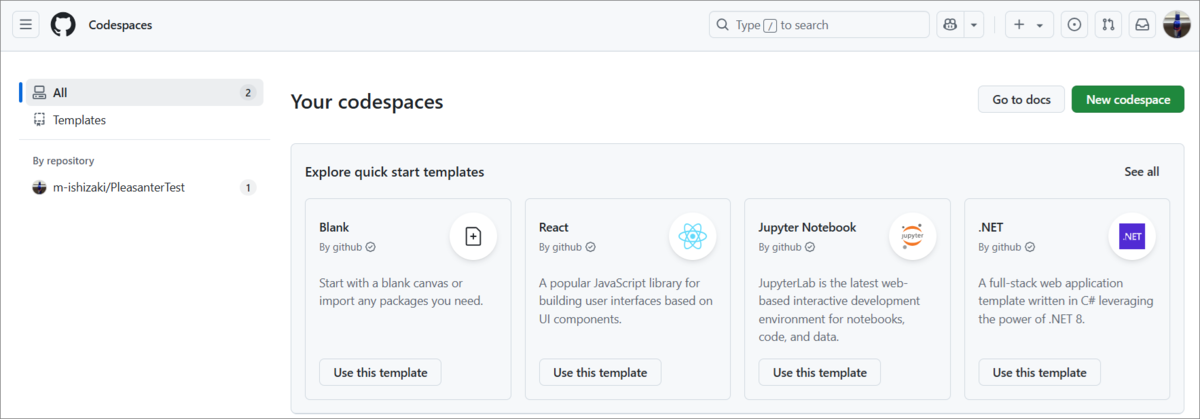Open the plus Create new dropdown
Viewport: 1200px width, 419px height.
(x=1029, y=25)
